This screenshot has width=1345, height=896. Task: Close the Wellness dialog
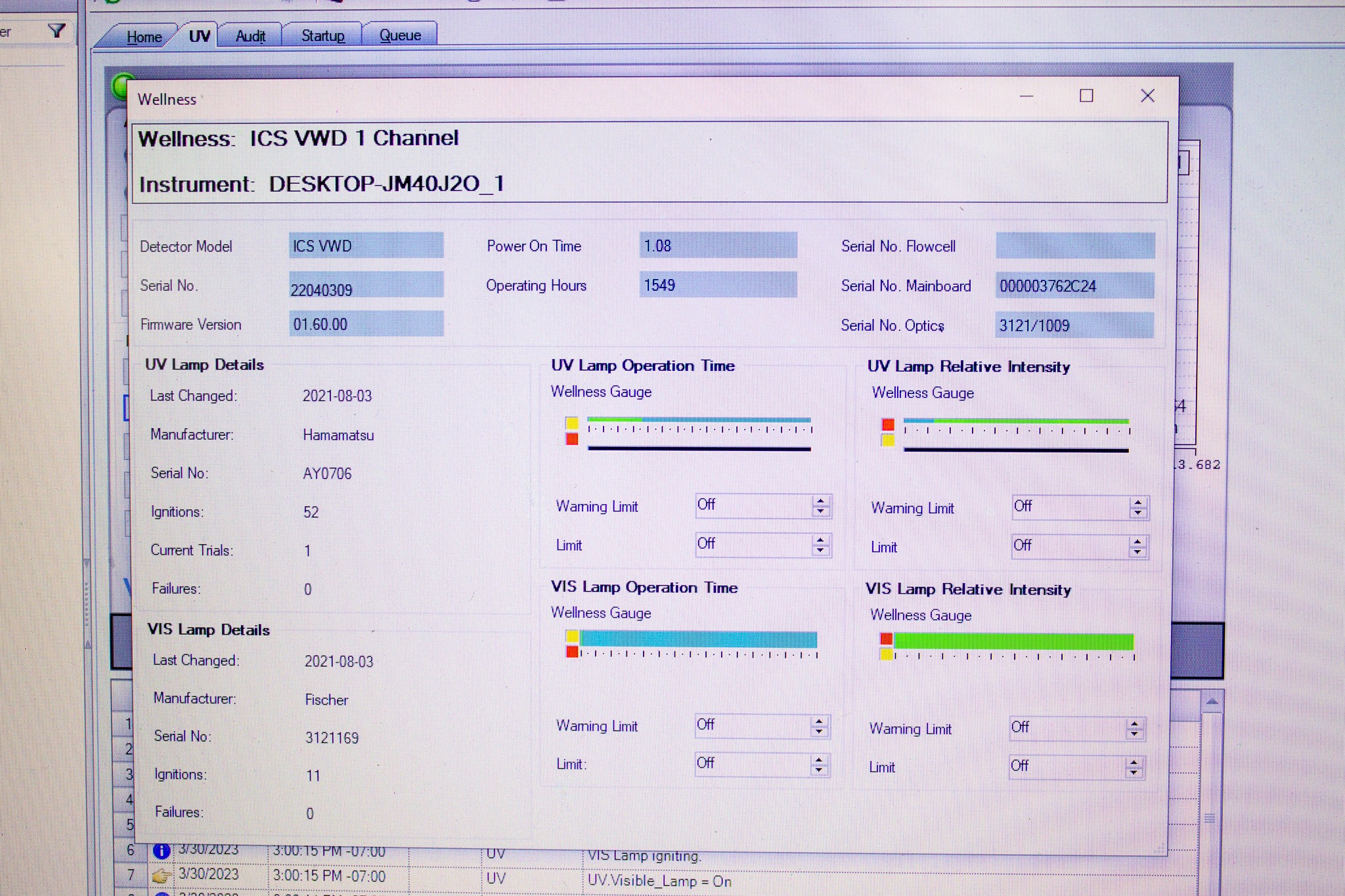pos(1147,96)
